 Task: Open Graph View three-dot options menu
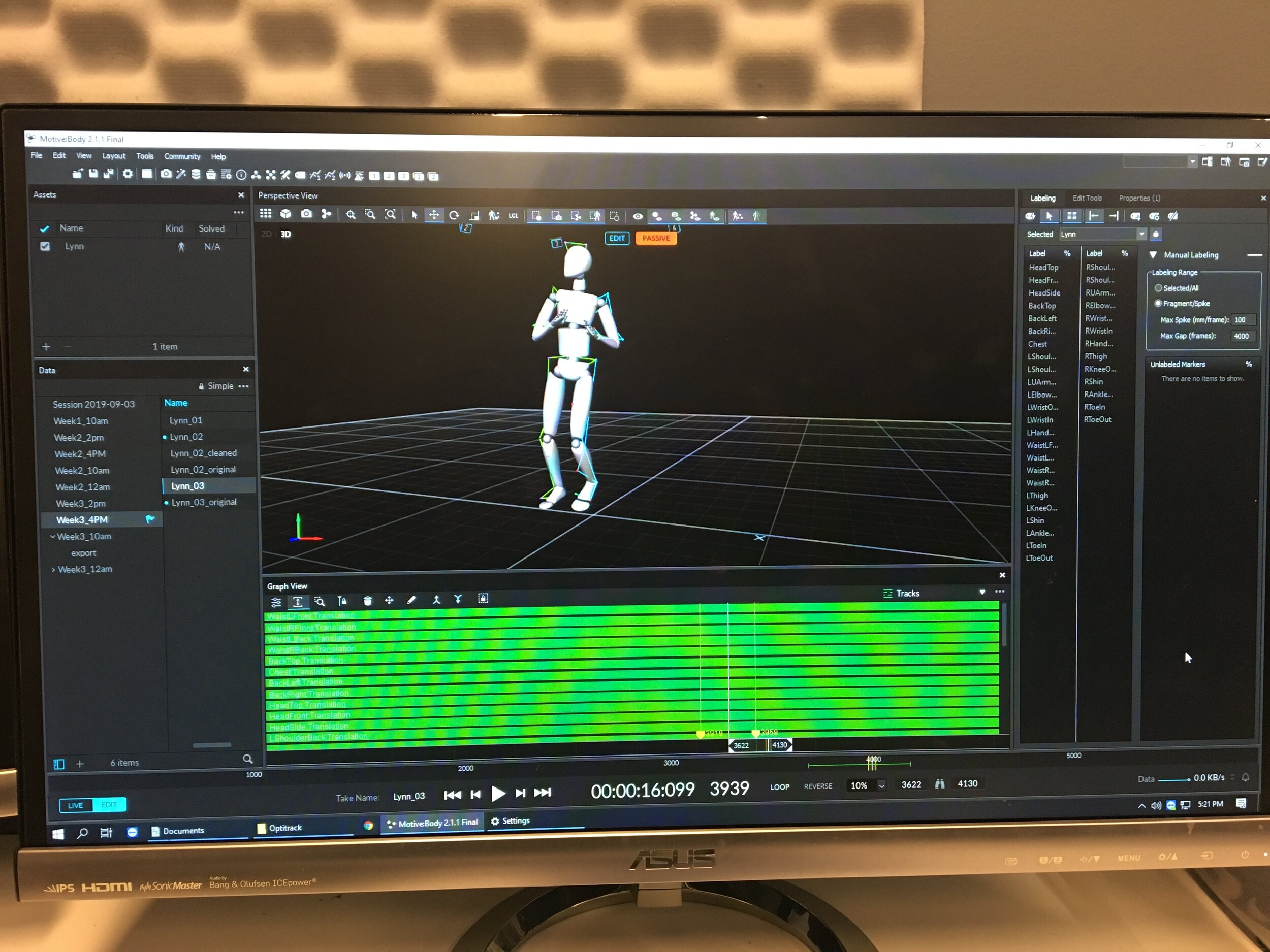pos(1000,592)
